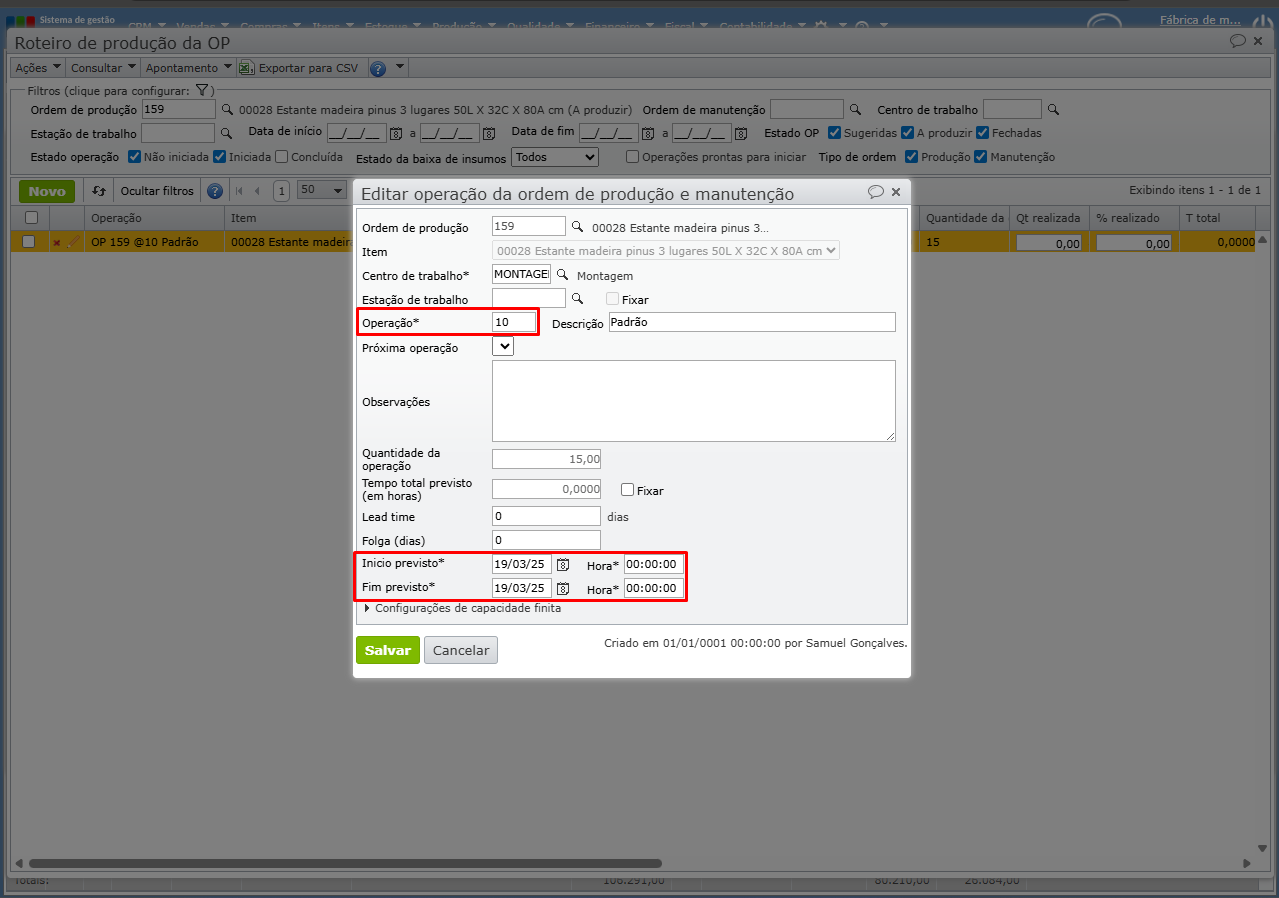Click comment bubble icon in Roteiro window title
1279x898 pixels.
(x=1238, y=41)
